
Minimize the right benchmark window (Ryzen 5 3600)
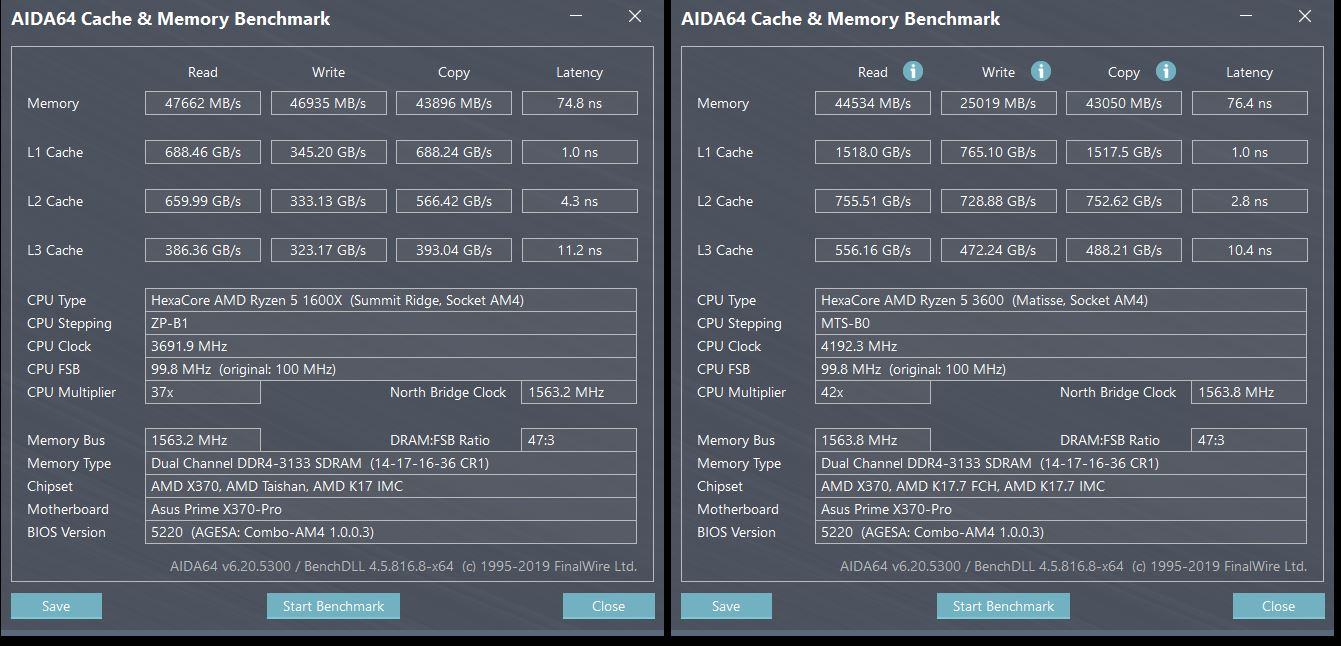coord(1247,17)
